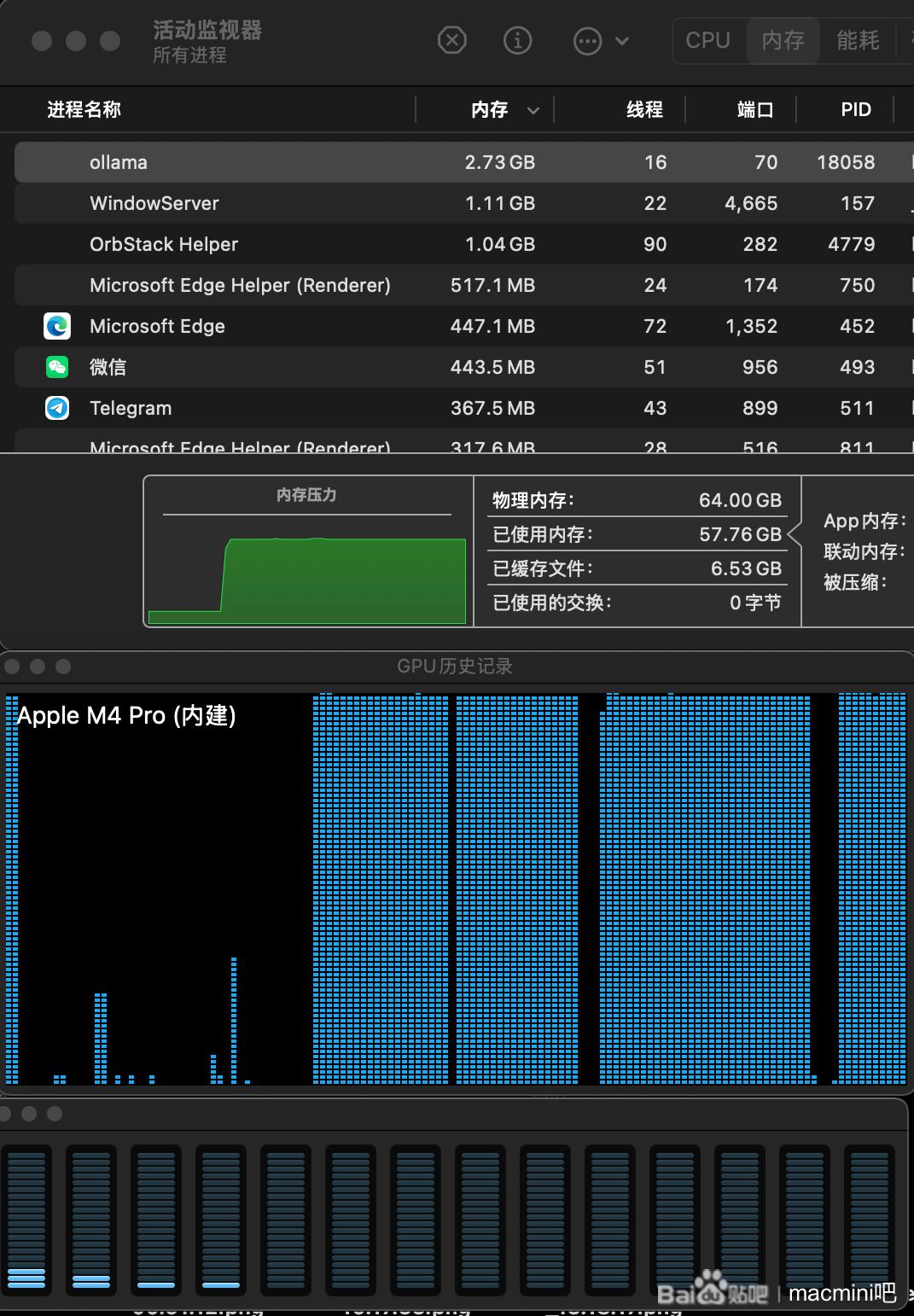Select the 517.1 MB Edge Helper (Renderer) row

[x=464, y=285]
